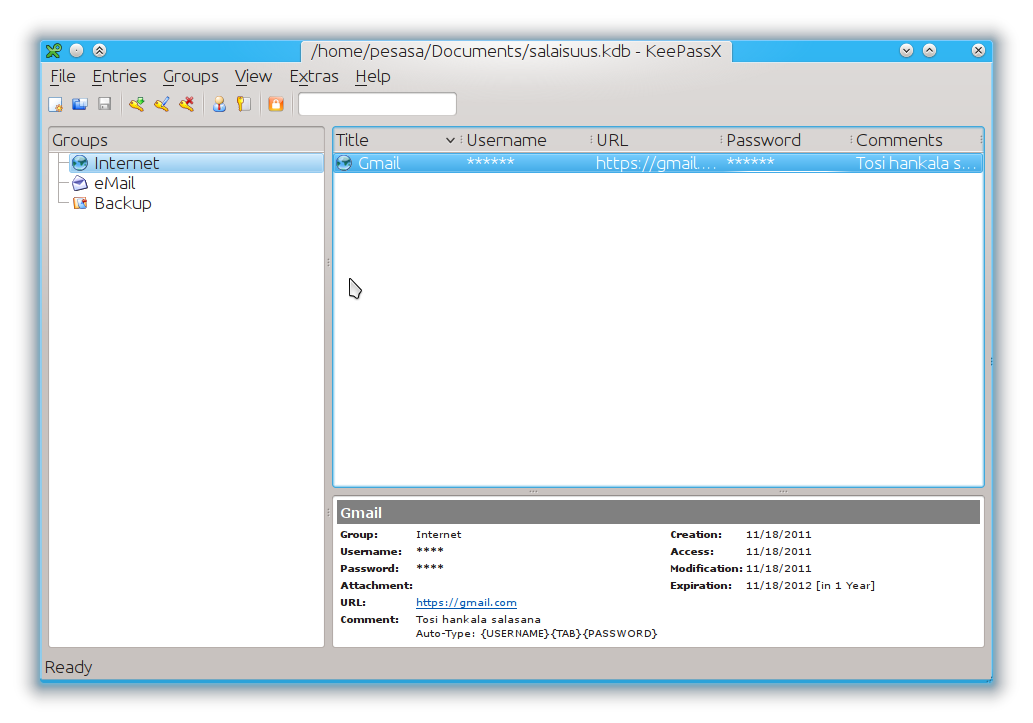Click the New Database toolbar icon
The height and width of the screenshot is (723, 1033).
[x=55, y=104]
